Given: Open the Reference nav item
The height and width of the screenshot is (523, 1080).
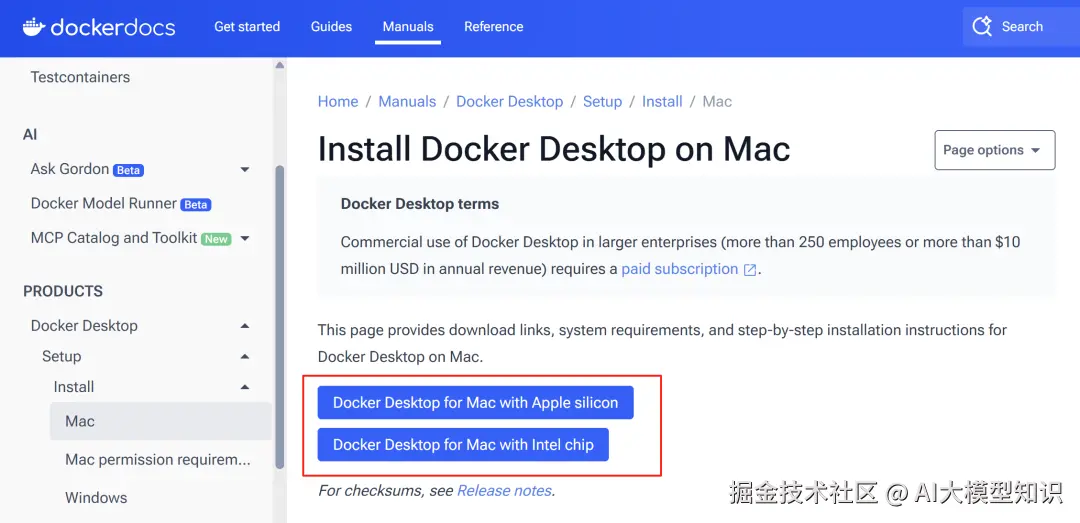Looking at the screenshot, I should pos(494,27).
